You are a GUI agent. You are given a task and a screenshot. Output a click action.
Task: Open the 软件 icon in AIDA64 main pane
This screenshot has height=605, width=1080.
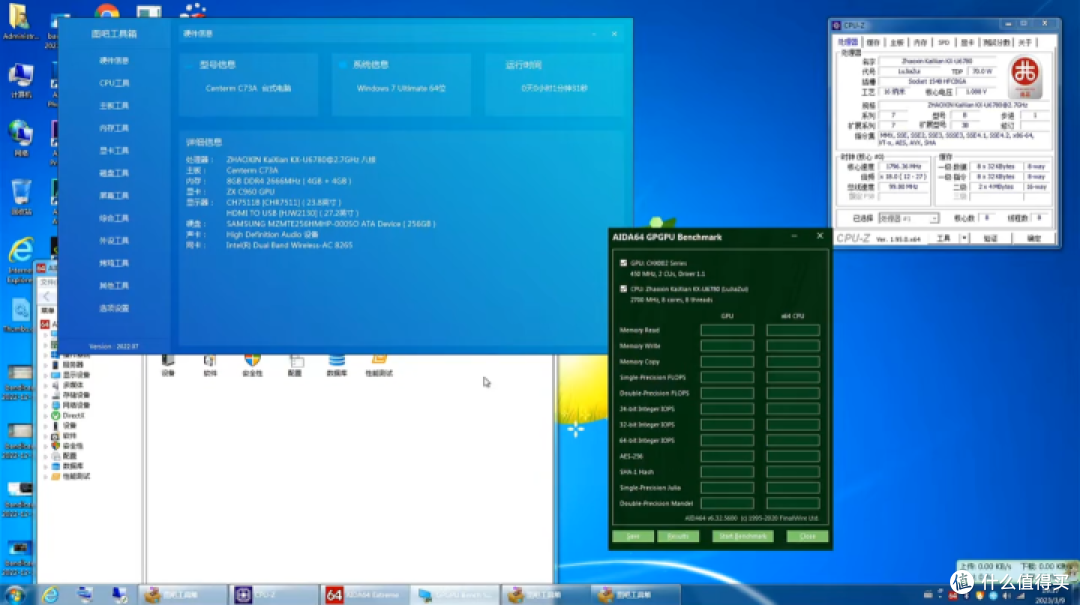(x=210, y=365)
